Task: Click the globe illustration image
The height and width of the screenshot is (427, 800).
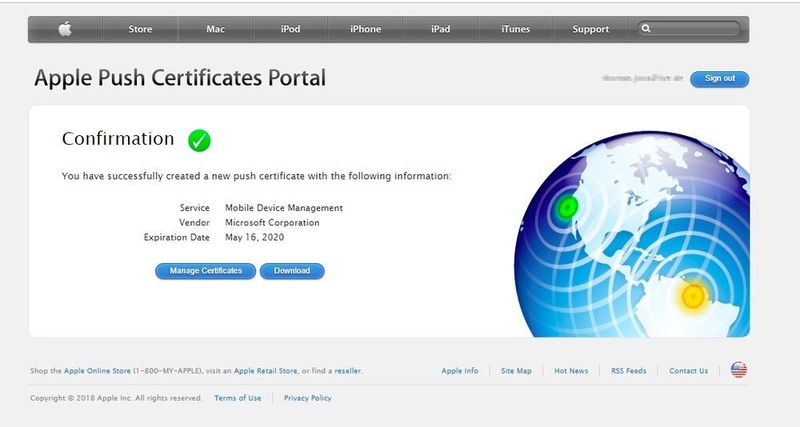Action: pyautogui.click(x=632, y=235)
